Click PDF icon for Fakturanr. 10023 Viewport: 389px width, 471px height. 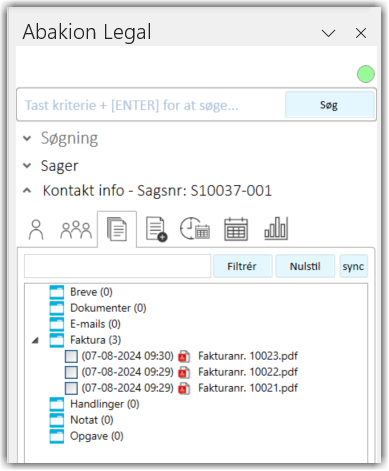tap(184, 356)
